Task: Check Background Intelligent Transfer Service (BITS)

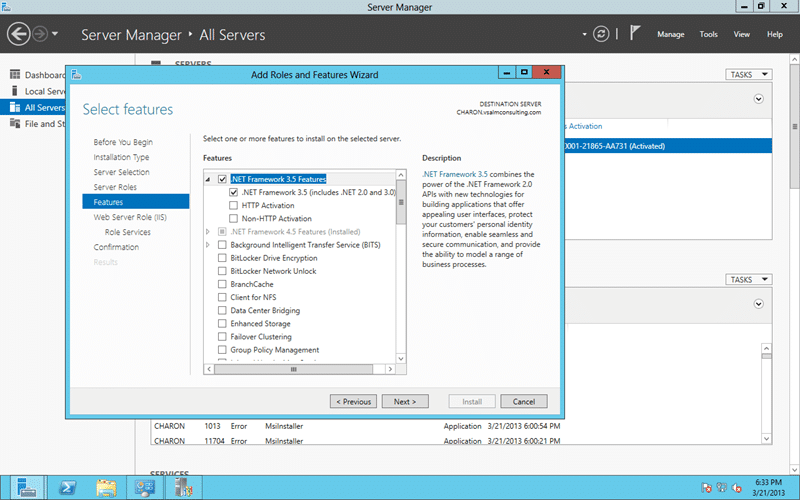Action: 222,245
